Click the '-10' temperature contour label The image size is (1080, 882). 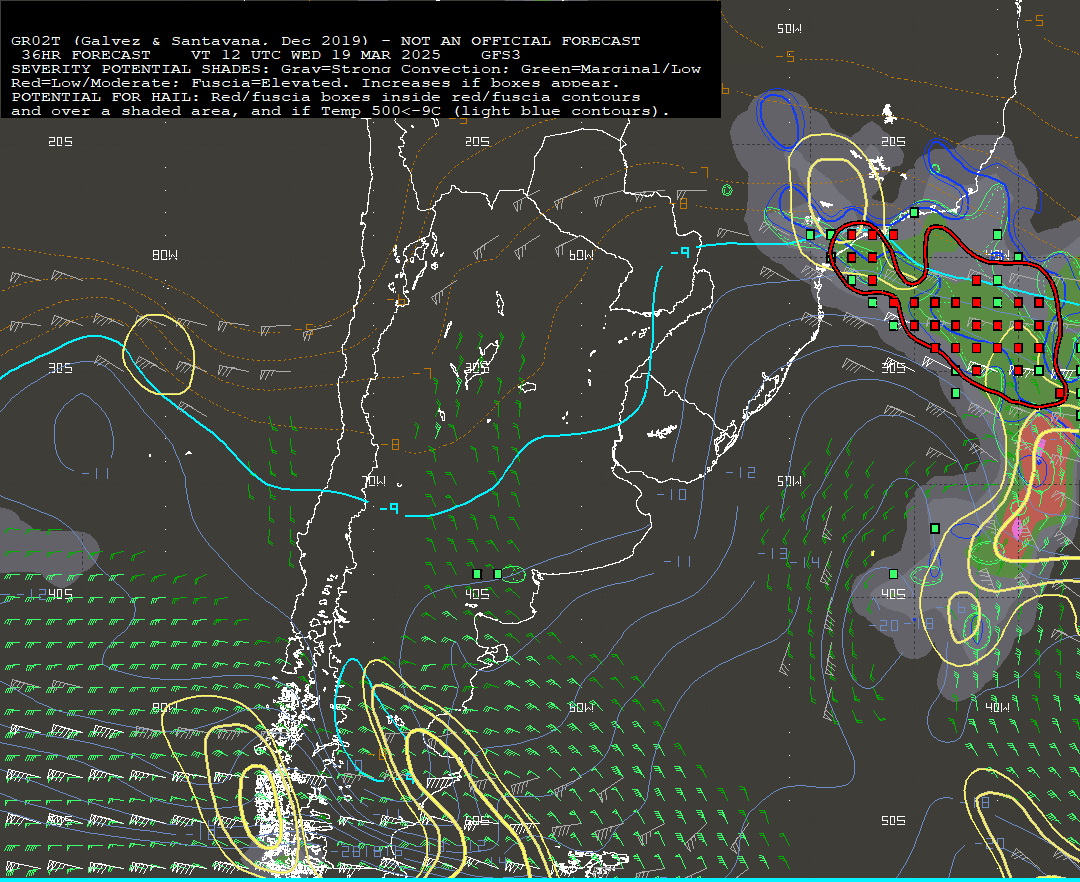672,494
